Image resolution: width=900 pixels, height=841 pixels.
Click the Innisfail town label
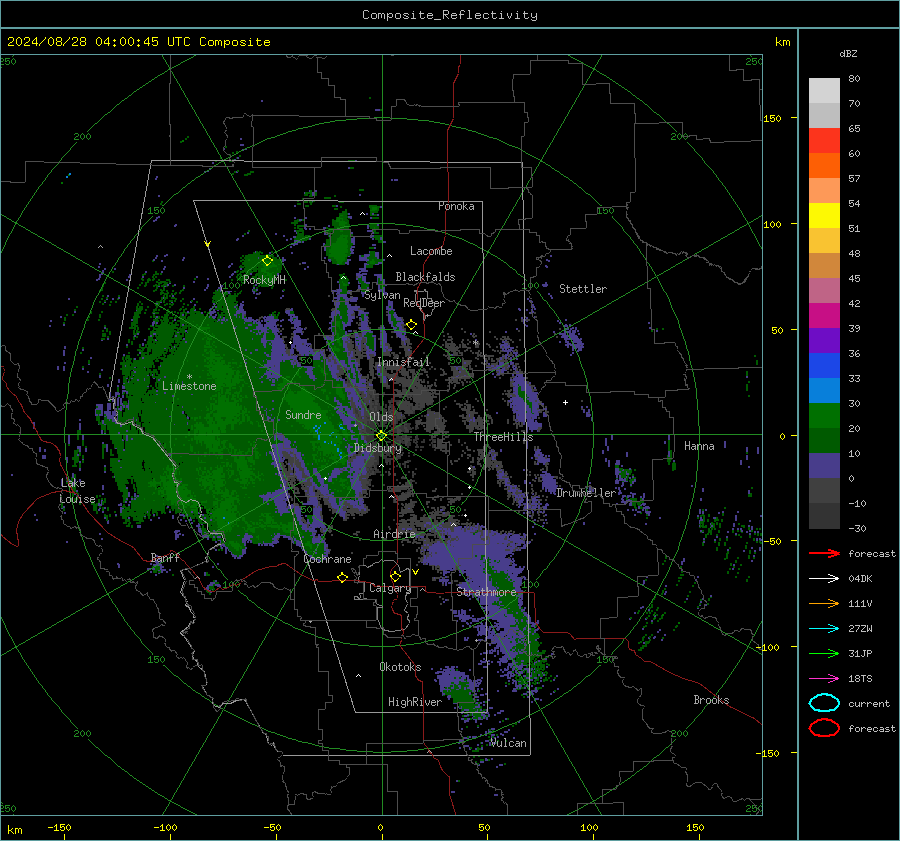point(403,362)
